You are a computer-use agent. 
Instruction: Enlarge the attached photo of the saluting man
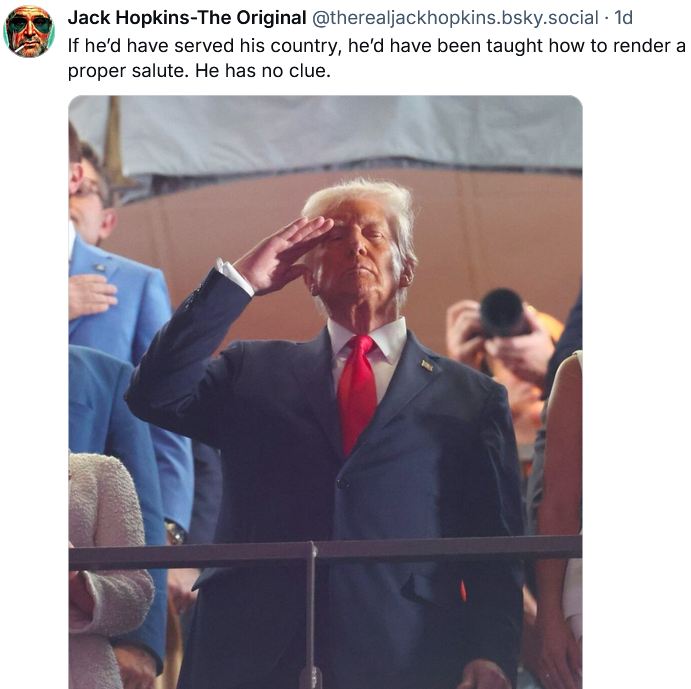click(x=325, y=392)
